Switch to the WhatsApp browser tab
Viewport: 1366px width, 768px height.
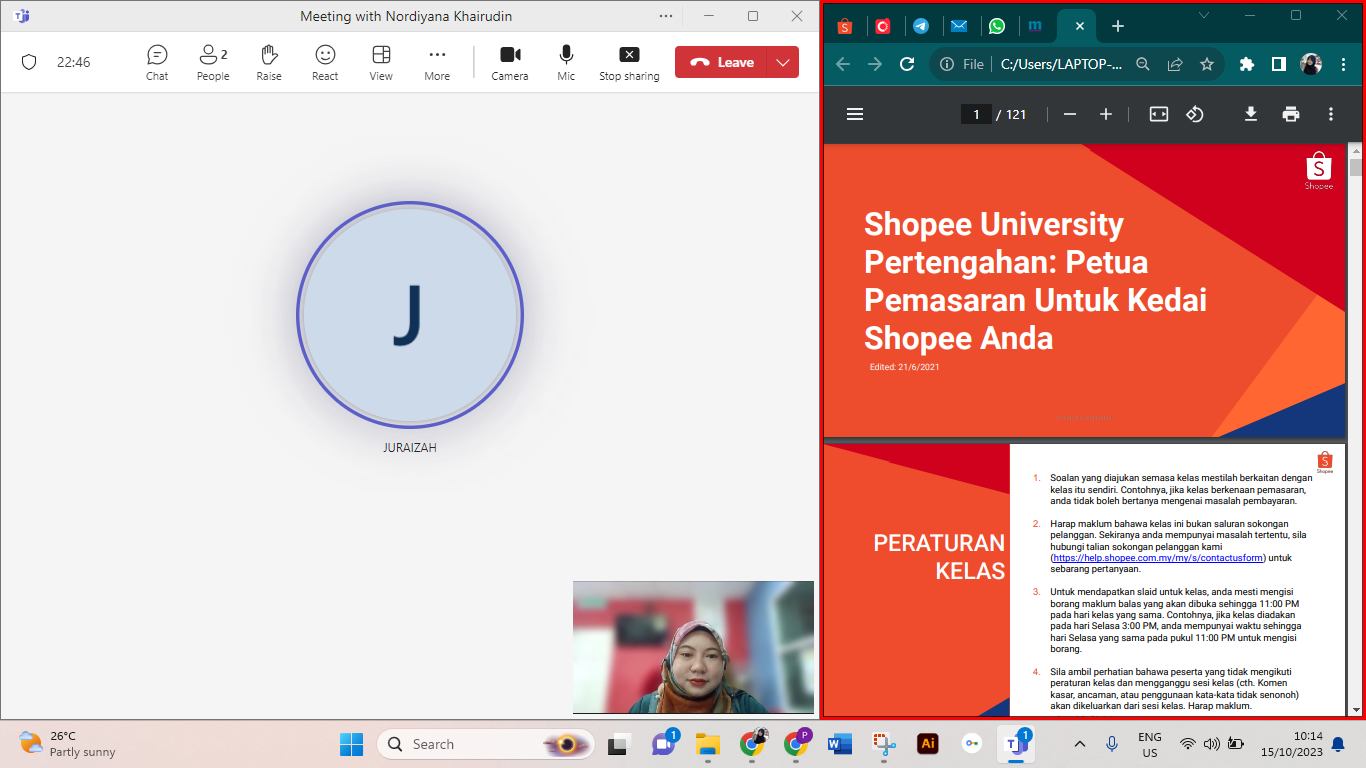tap(997, 26)
